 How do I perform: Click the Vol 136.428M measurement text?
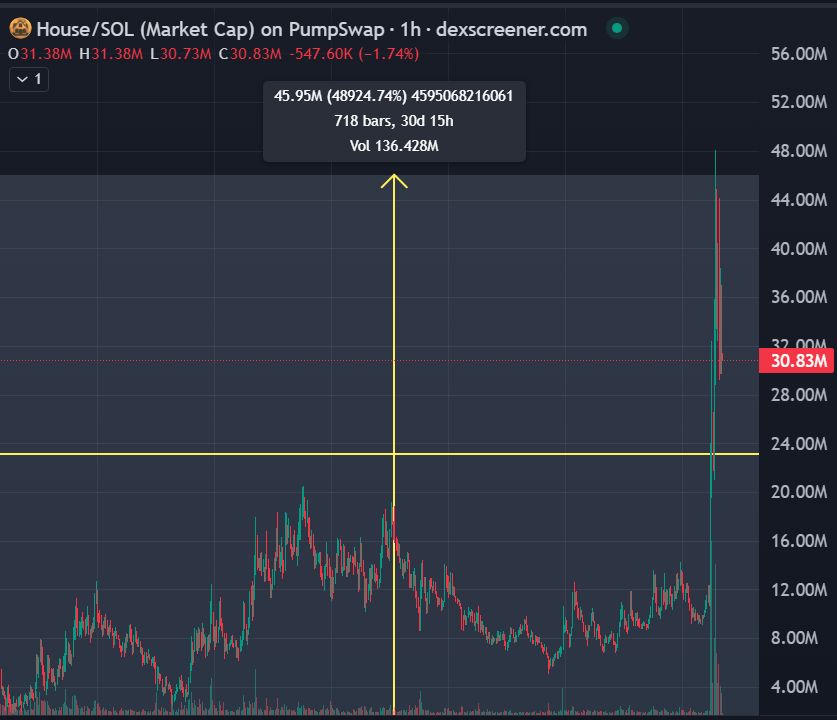click(x=394, y=146)
